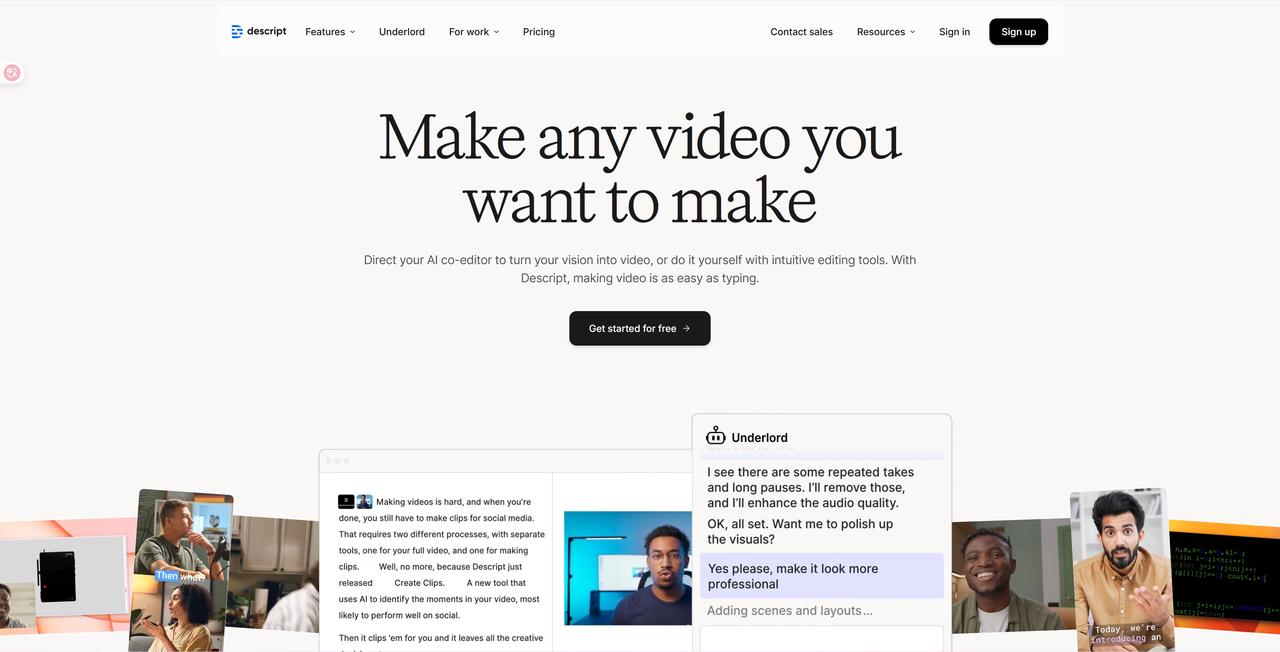Expand the For work dropdown

[x=474, y=32]
